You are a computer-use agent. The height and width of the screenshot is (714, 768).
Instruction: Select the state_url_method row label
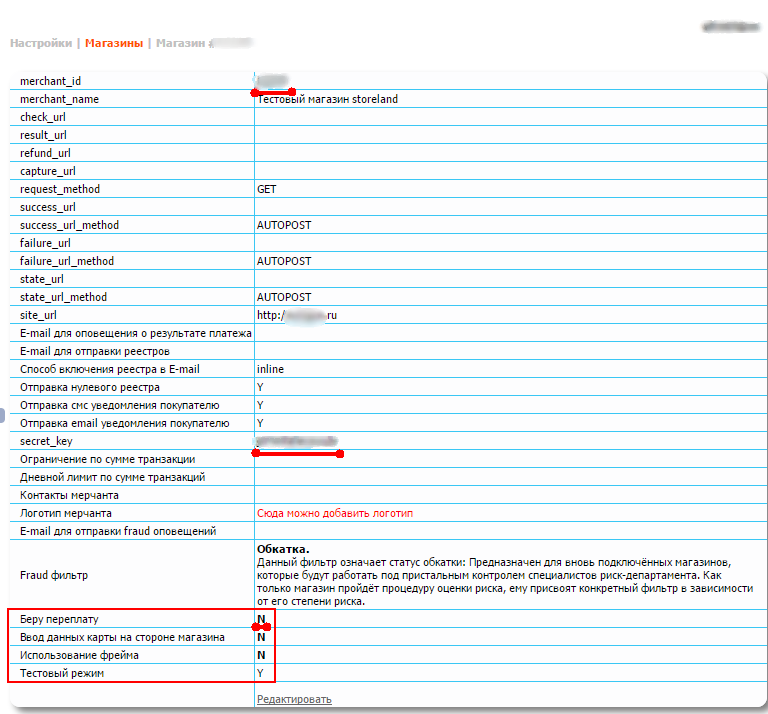pyautogui.click(x=63, y=297)
